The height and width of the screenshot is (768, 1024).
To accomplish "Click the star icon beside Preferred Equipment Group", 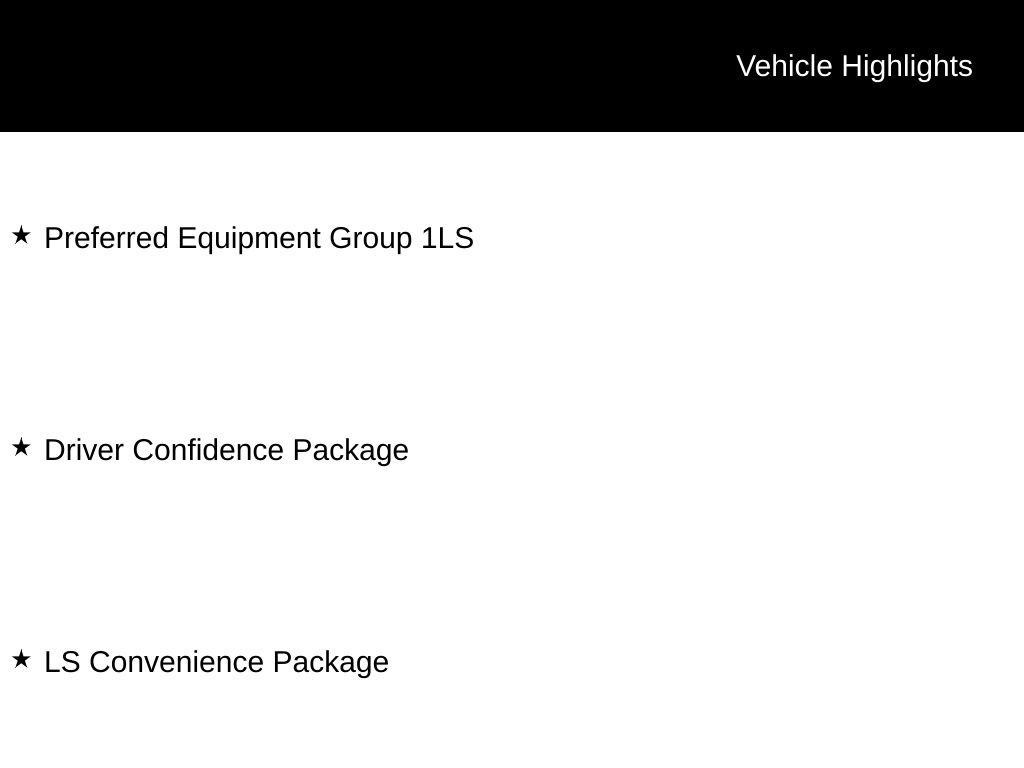I will 21,236.
